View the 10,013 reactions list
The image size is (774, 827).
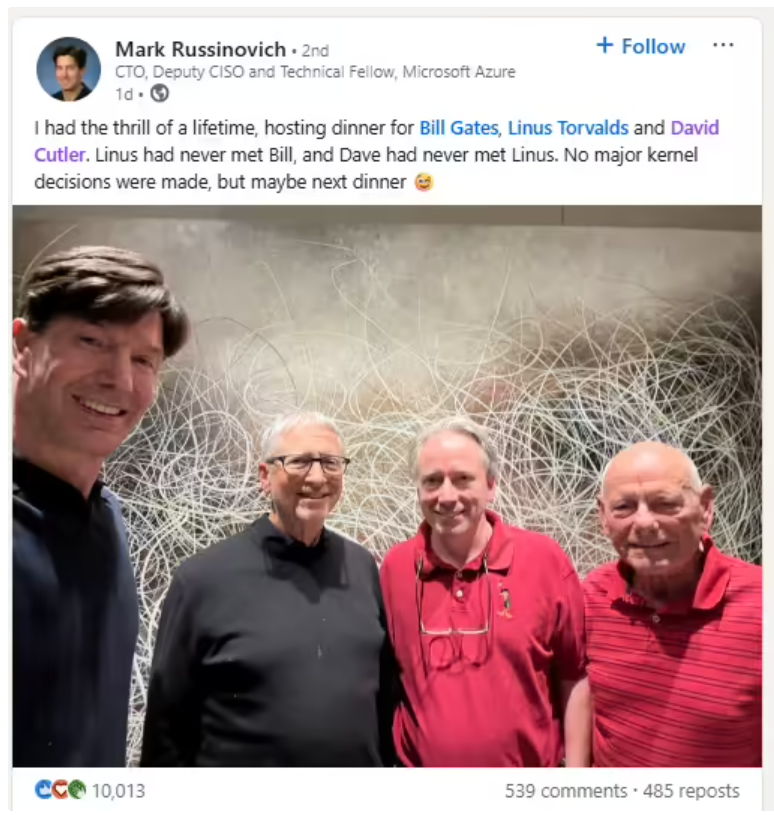118,791
